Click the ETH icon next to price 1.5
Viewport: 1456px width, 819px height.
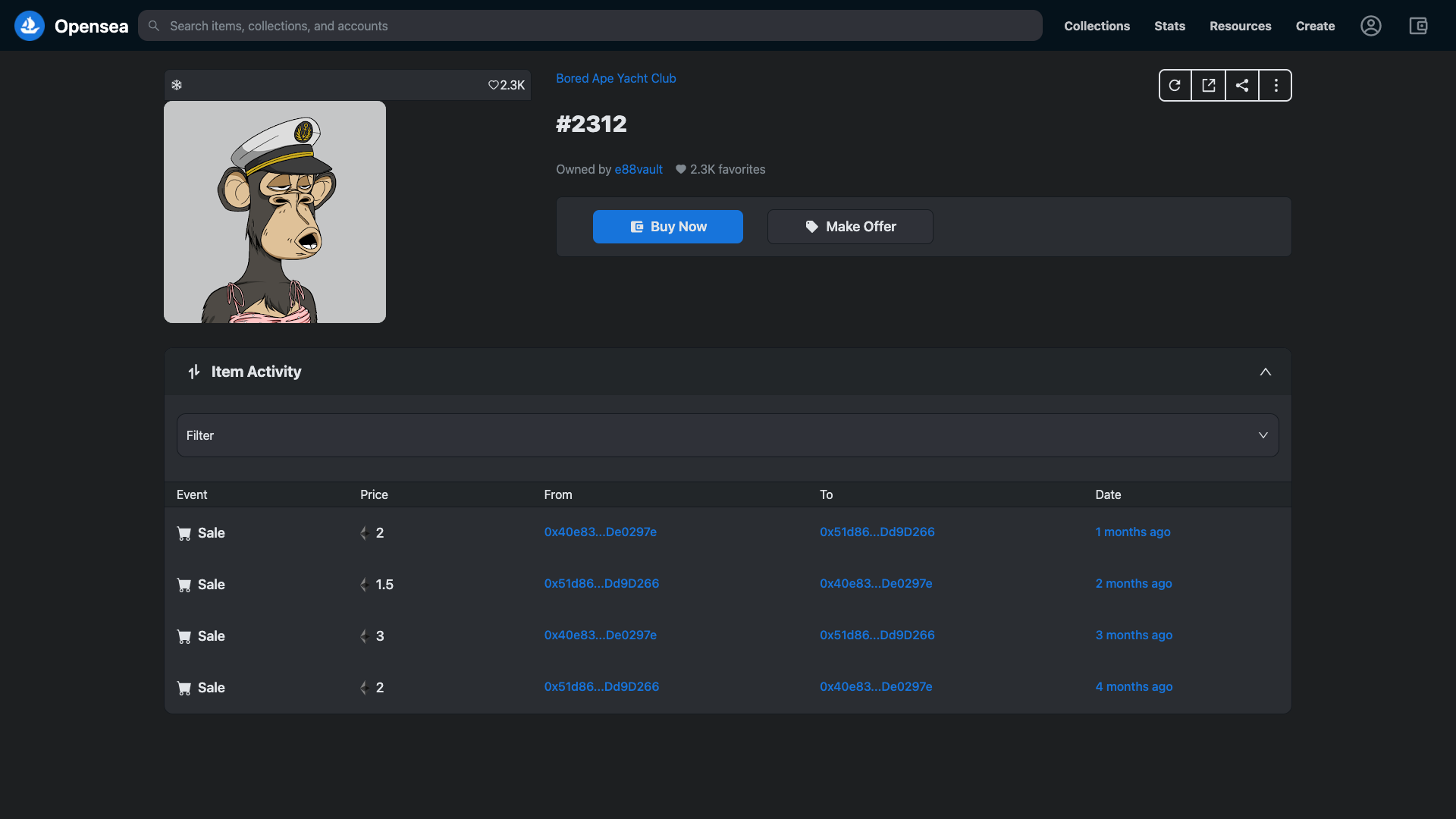(365, 585)
